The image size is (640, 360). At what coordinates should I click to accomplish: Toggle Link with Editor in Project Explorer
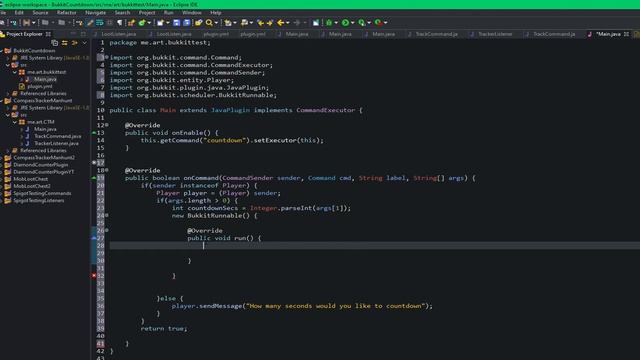[64, 42]
